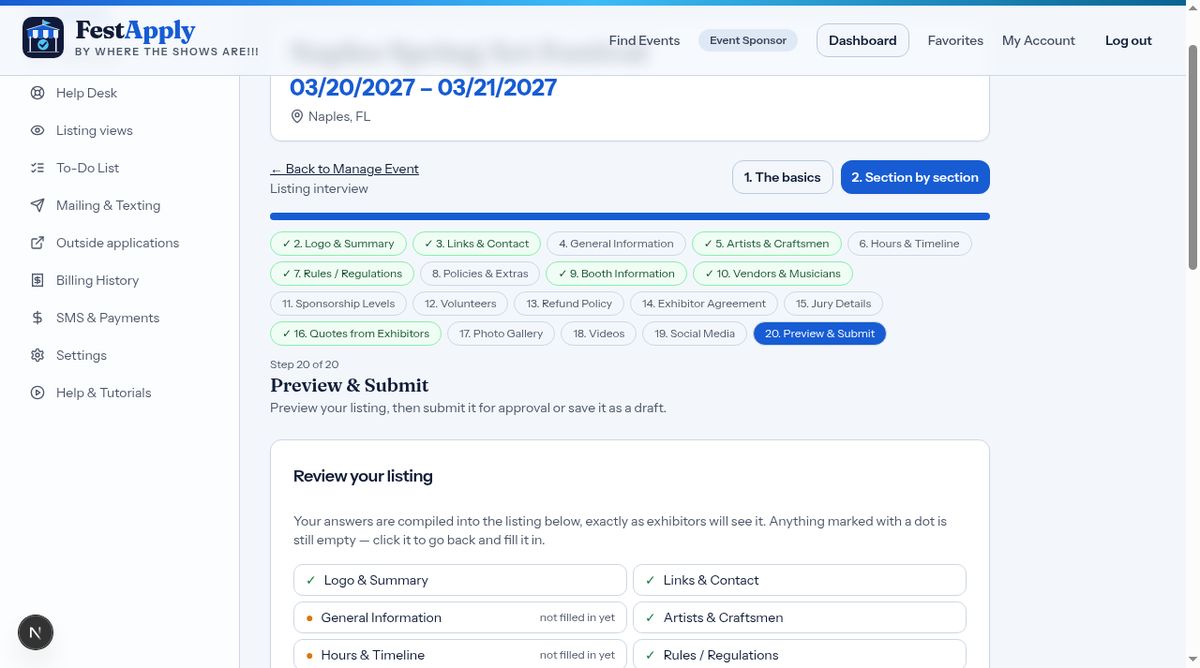Jump to step 15 Jury Details
The image size is (1200, 668).
click(x=833, y=304)
